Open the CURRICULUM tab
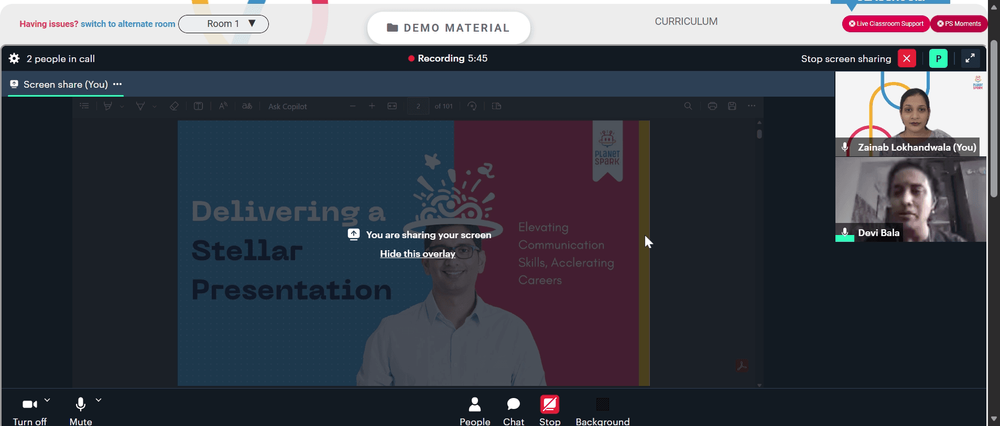 tap(686, 22)
